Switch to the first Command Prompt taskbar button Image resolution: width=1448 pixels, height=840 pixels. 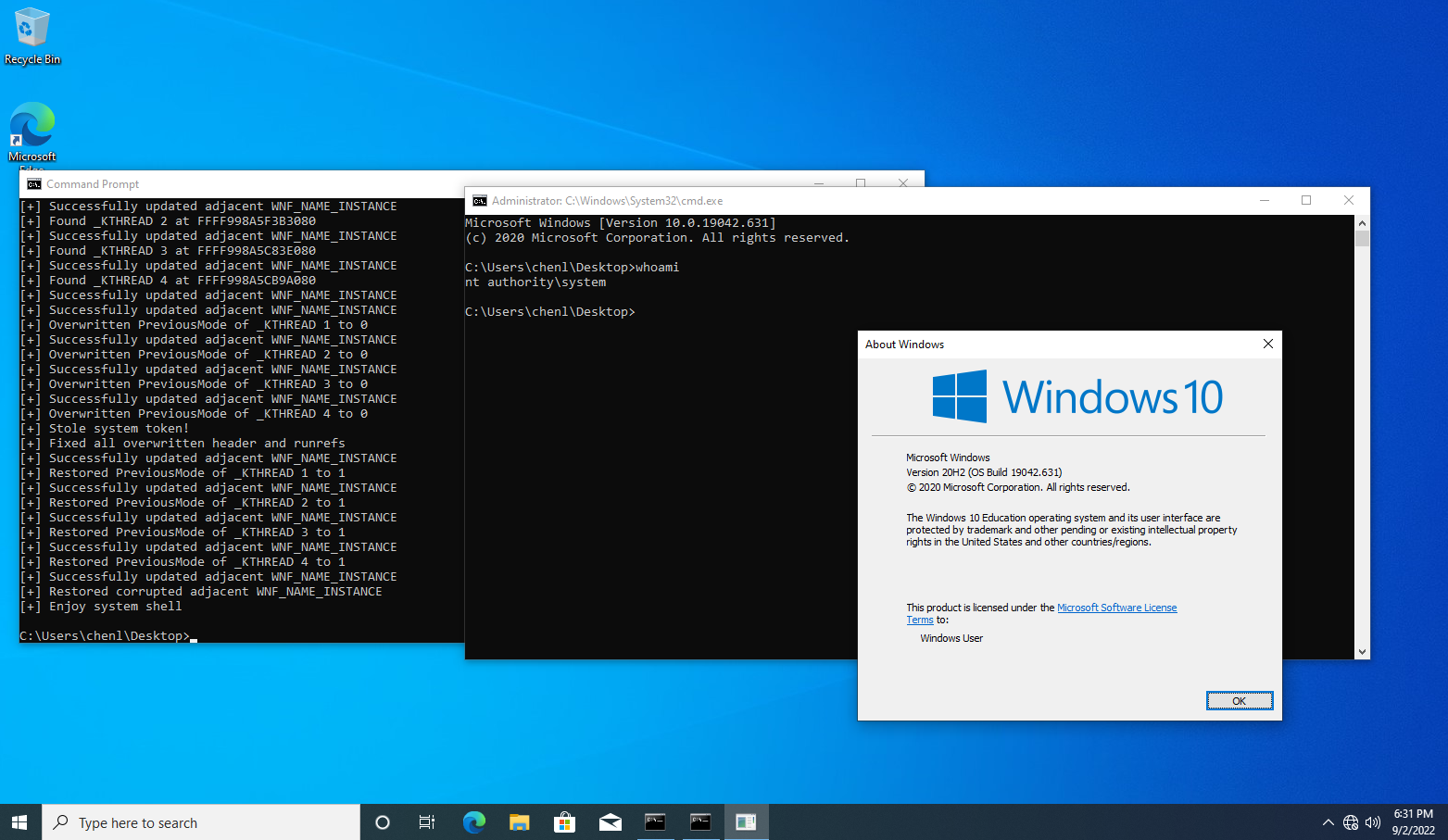[x=655, y=822]
